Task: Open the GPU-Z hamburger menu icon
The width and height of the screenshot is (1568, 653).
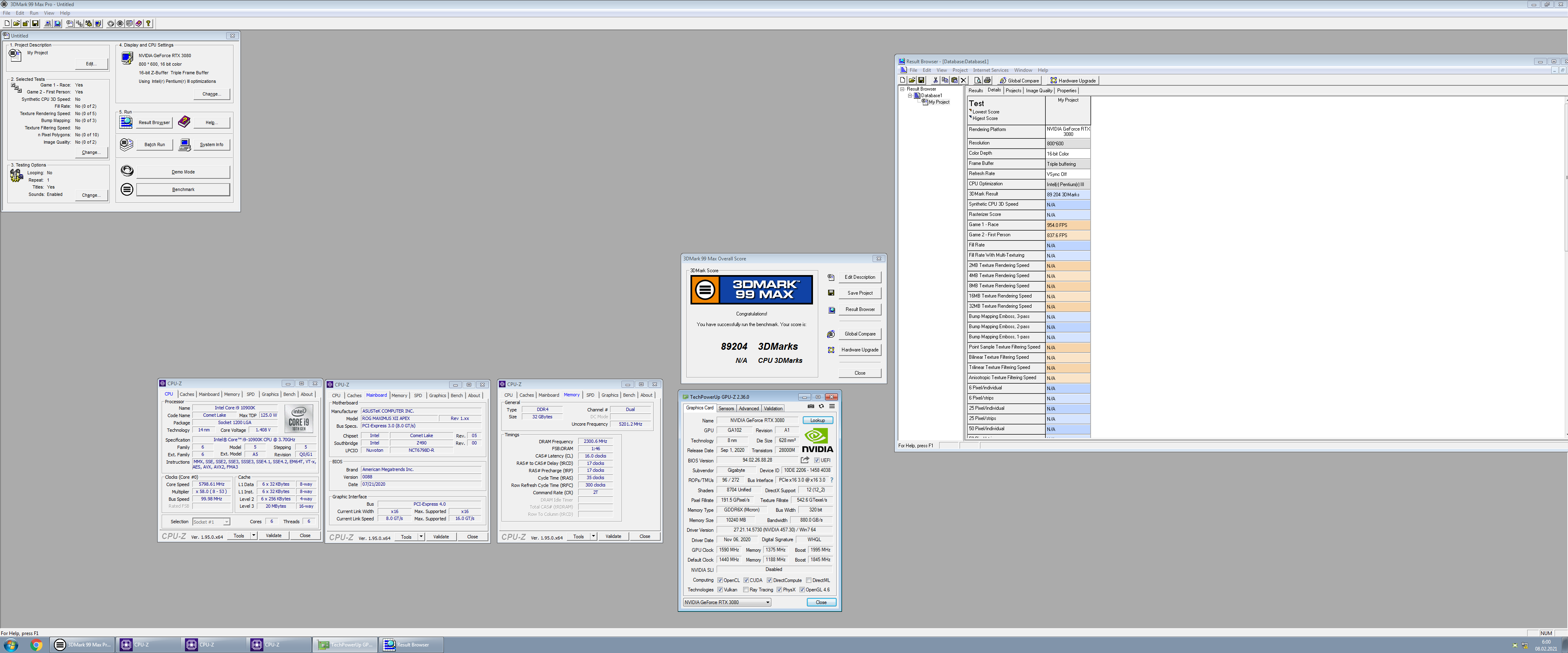Action: [831, 406]
